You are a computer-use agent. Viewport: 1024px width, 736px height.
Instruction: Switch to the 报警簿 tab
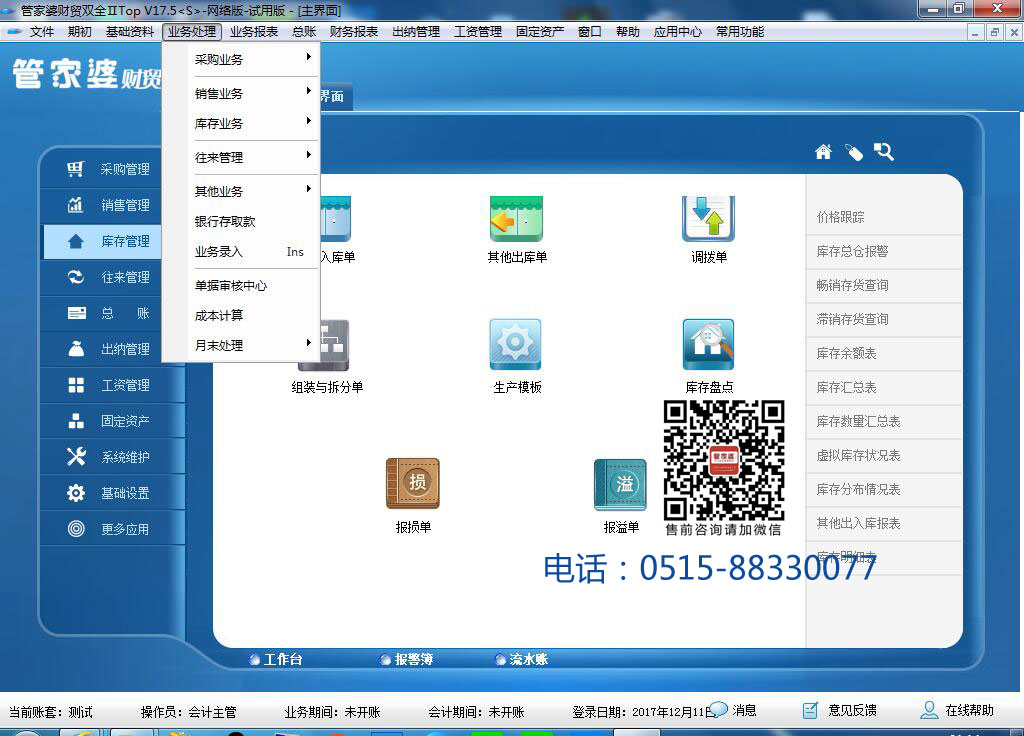click(413, 660)
